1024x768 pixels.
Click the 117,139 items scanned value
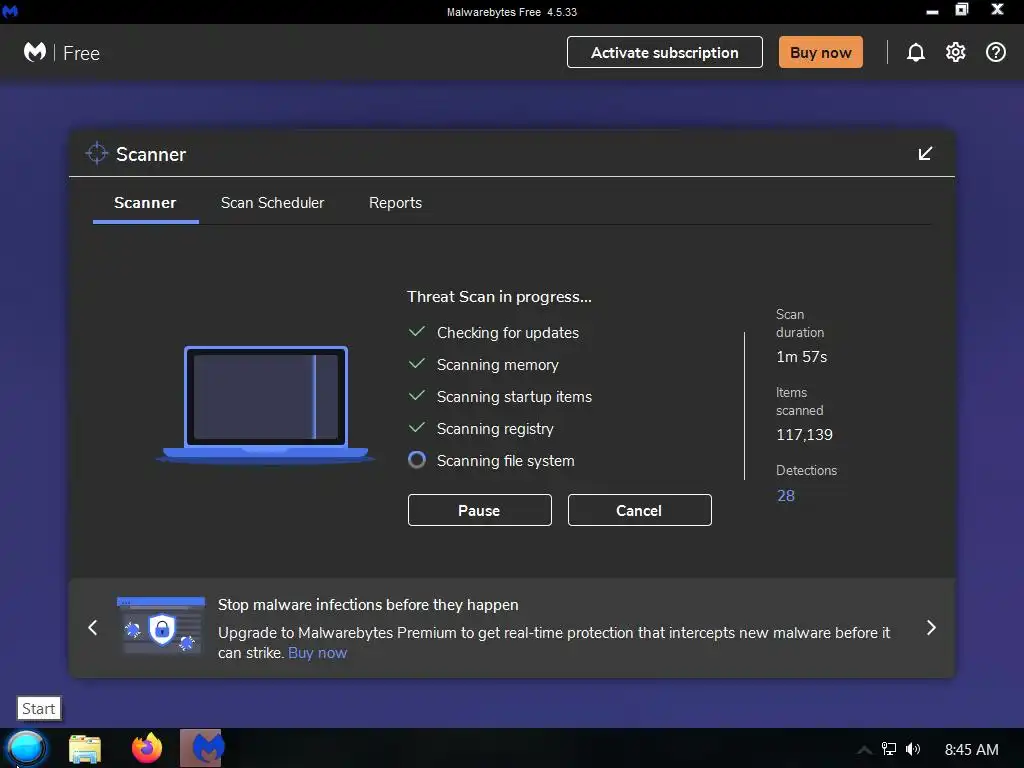click(804, 435)
